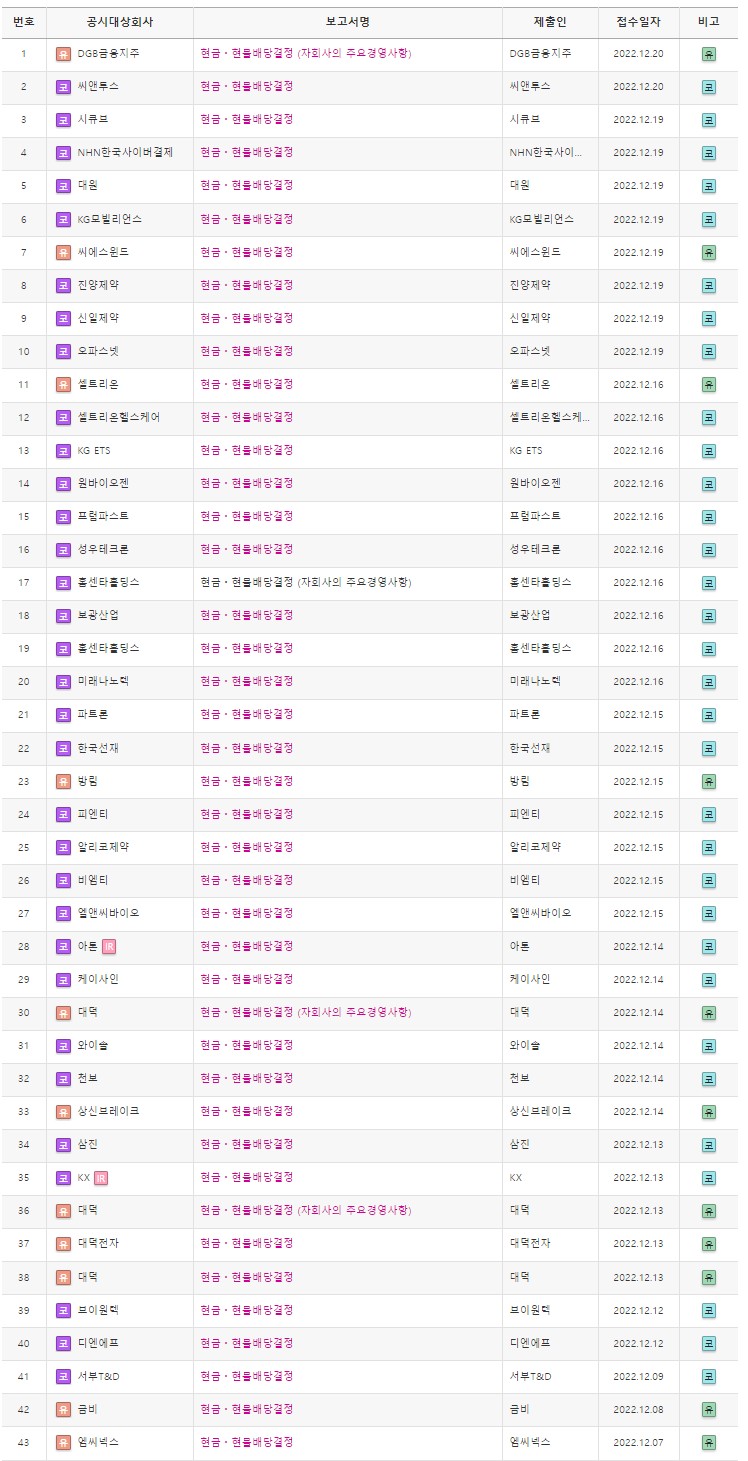The width and height of the screenshot is (748, 1461).
Task: Click the 유 badge before 엠씨넥스 company name
Action: tap(63, 1442)
